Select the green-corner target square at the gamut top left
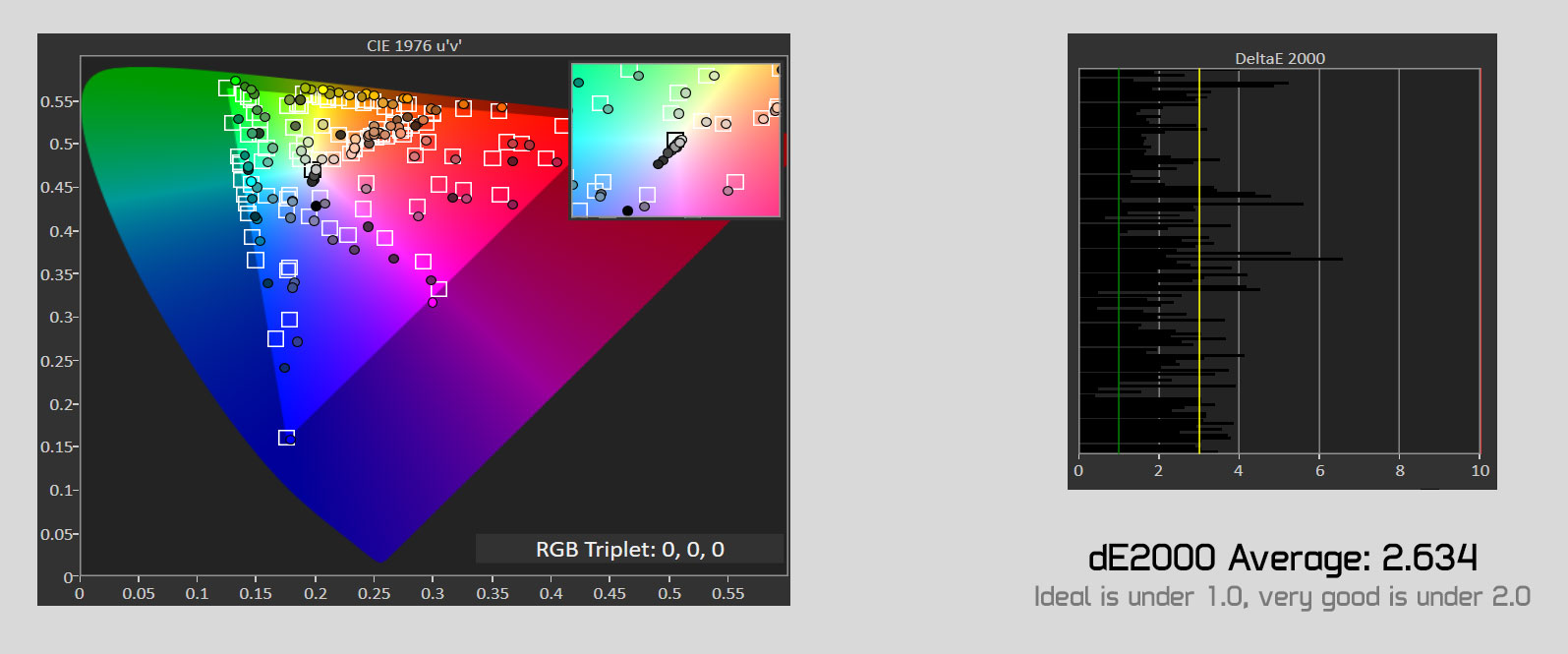Image resolution: width=1568 pixels, height=654 pixels. pos(225,88)
